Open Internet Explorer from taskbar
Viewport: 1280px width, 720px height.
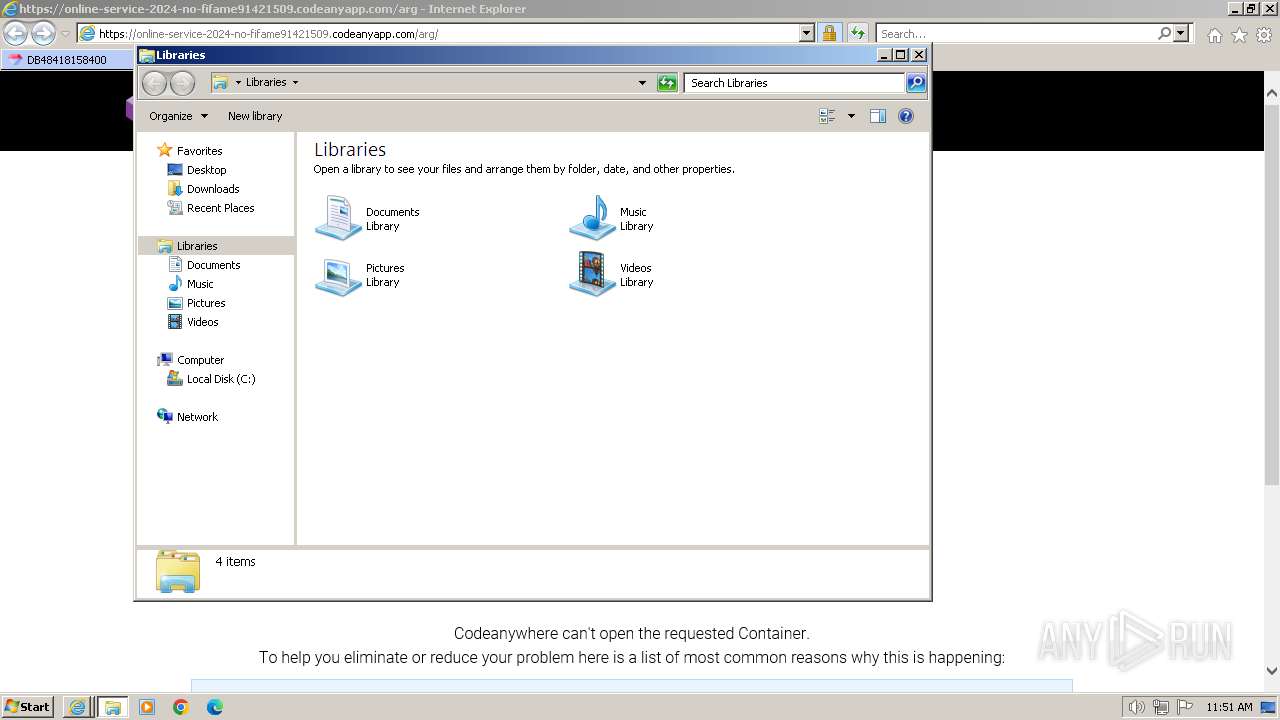click(x=77, y=707)
